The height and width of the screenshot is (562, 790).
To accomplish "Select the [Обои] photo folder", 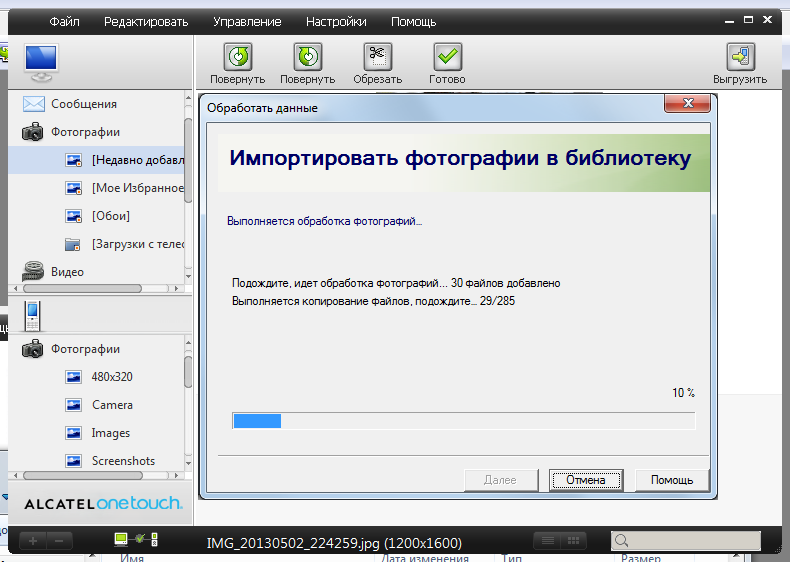I will [x=110, y=216].
